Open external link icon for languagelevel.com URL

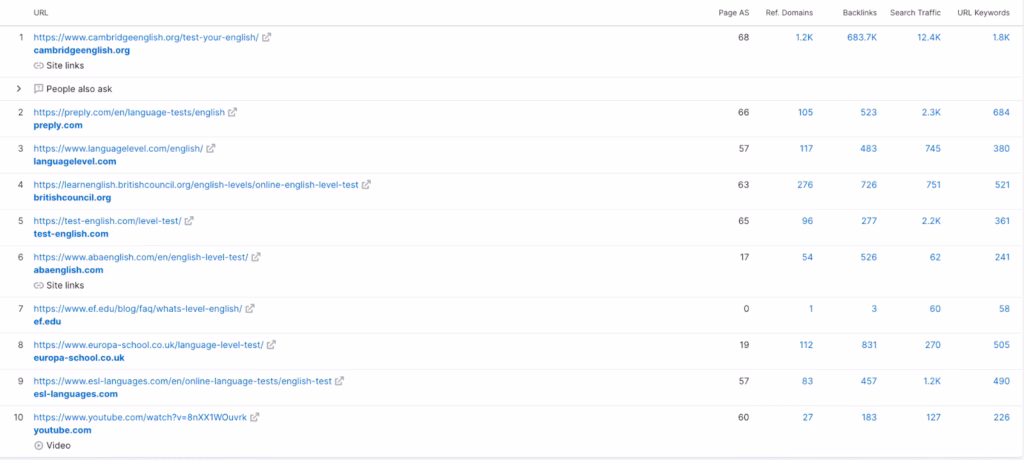pyautogui.click(x=211, y=149)
